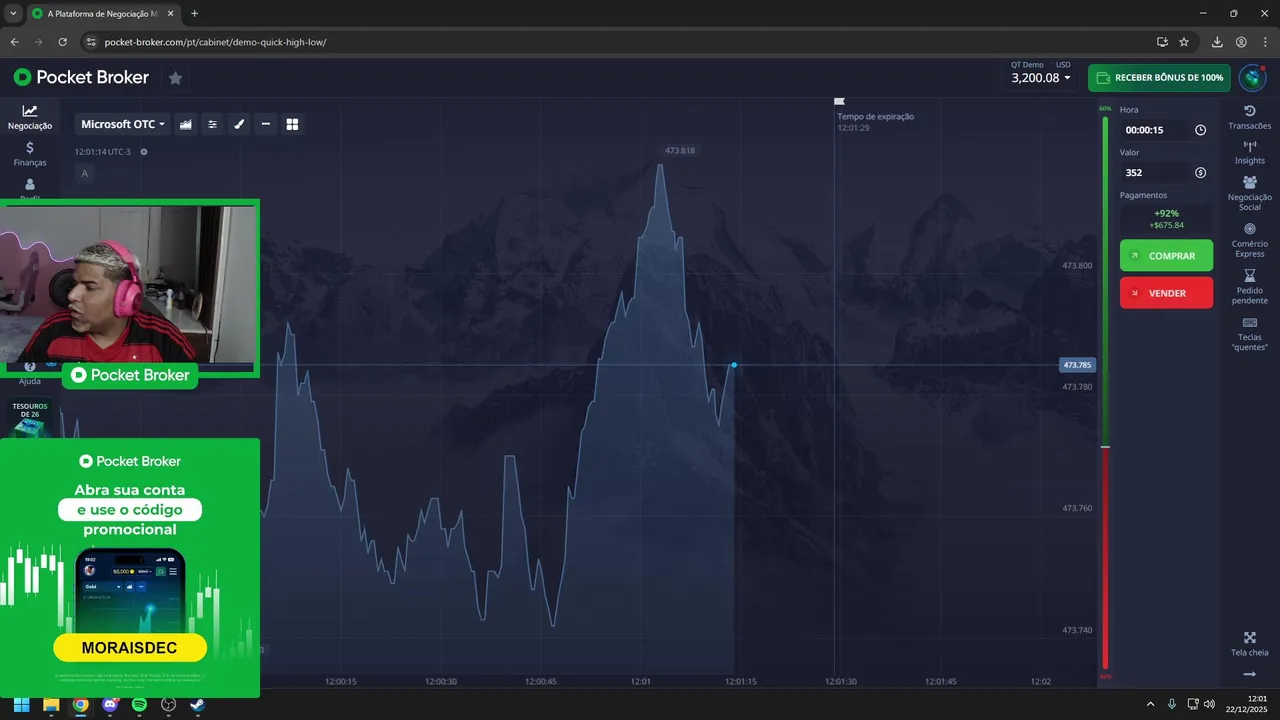
Task: Open Comércio Express panel
Action: [x=1249, y=240]
